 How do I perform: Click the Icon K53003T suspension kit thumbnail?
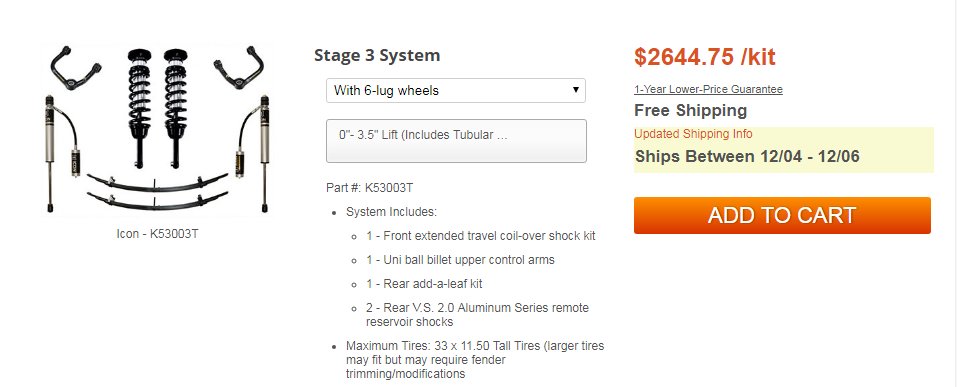(157, 130)
